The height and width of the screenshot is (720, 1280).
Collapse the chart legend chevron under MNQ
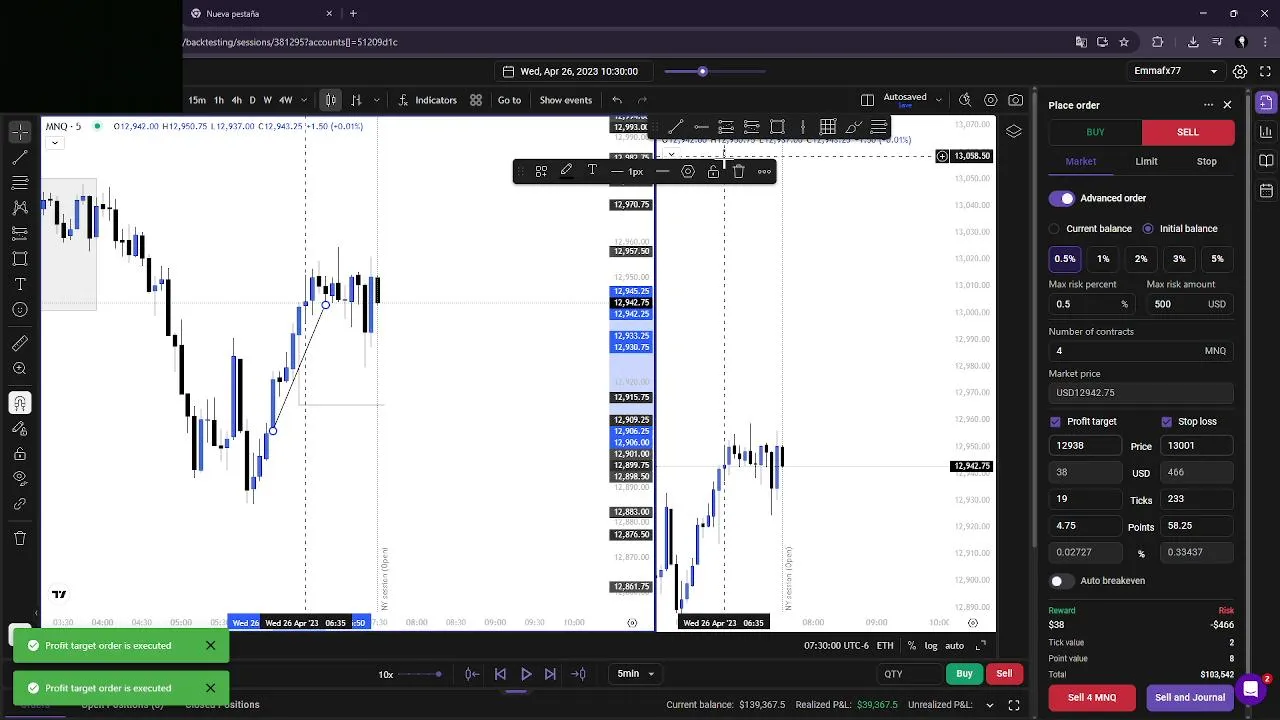[55, 143]
